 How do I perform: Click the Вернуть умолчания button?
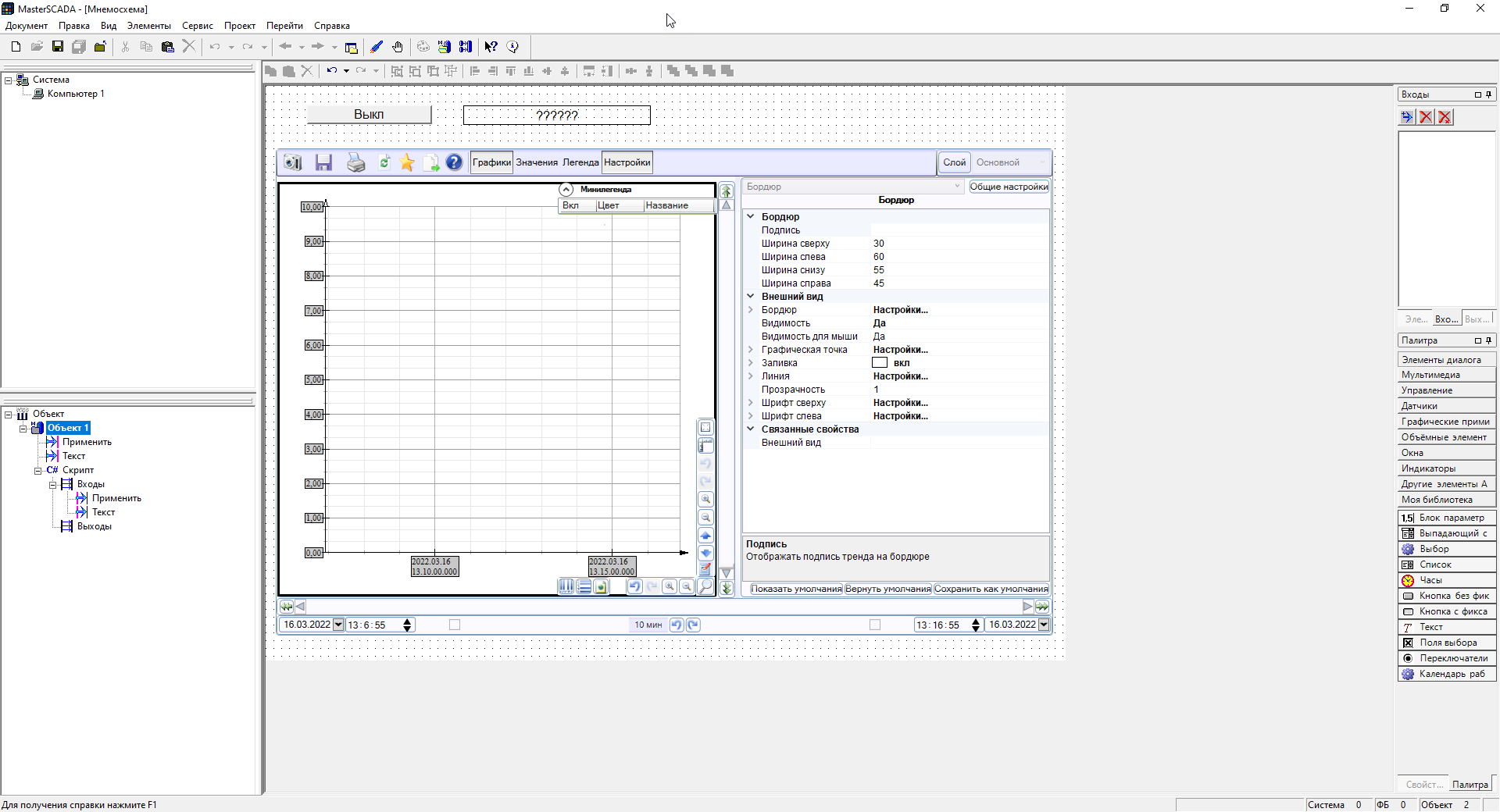coord(888,589)
